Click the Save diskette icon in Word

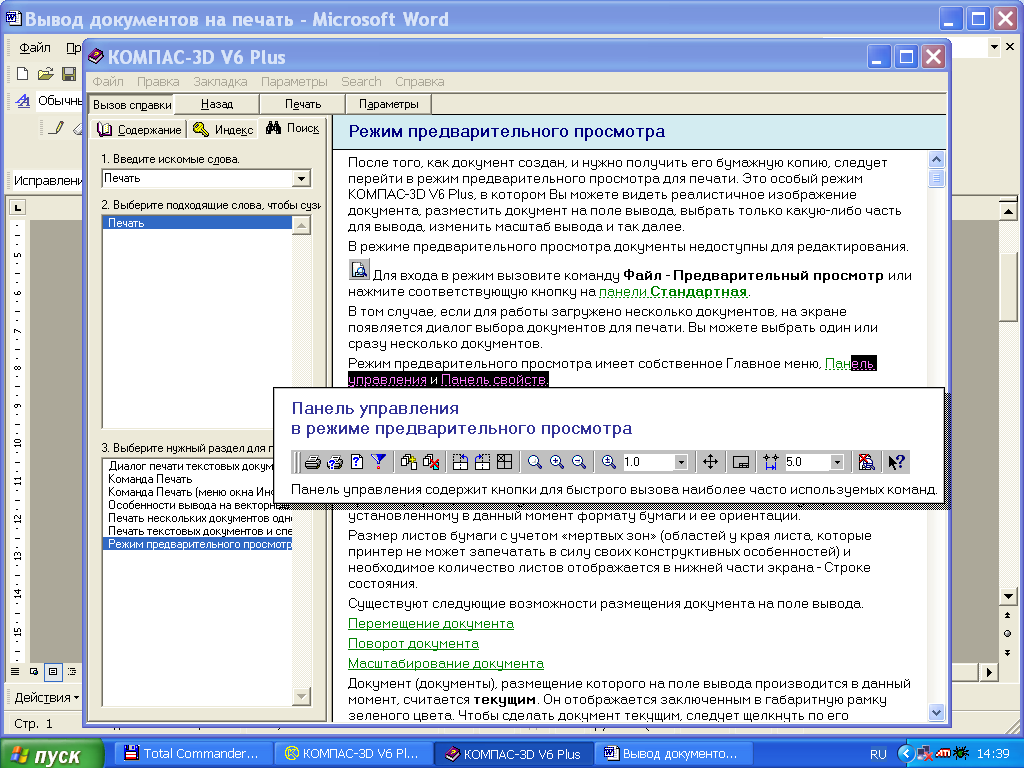(x=69, y=74)
